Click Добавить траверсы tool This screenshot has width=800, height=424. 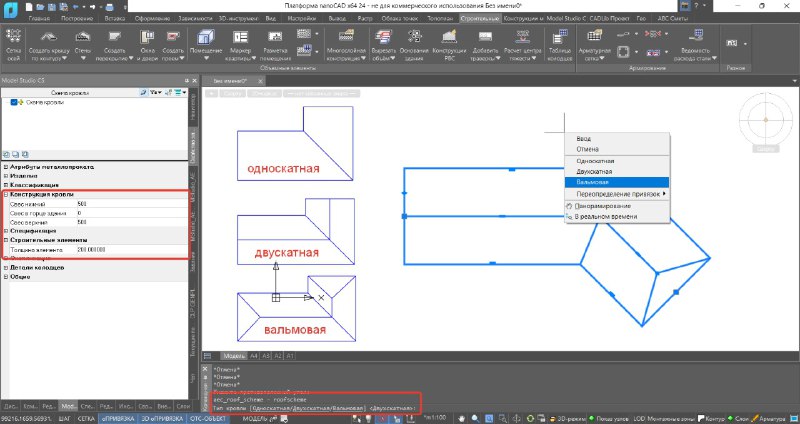[x=485, y=45]
